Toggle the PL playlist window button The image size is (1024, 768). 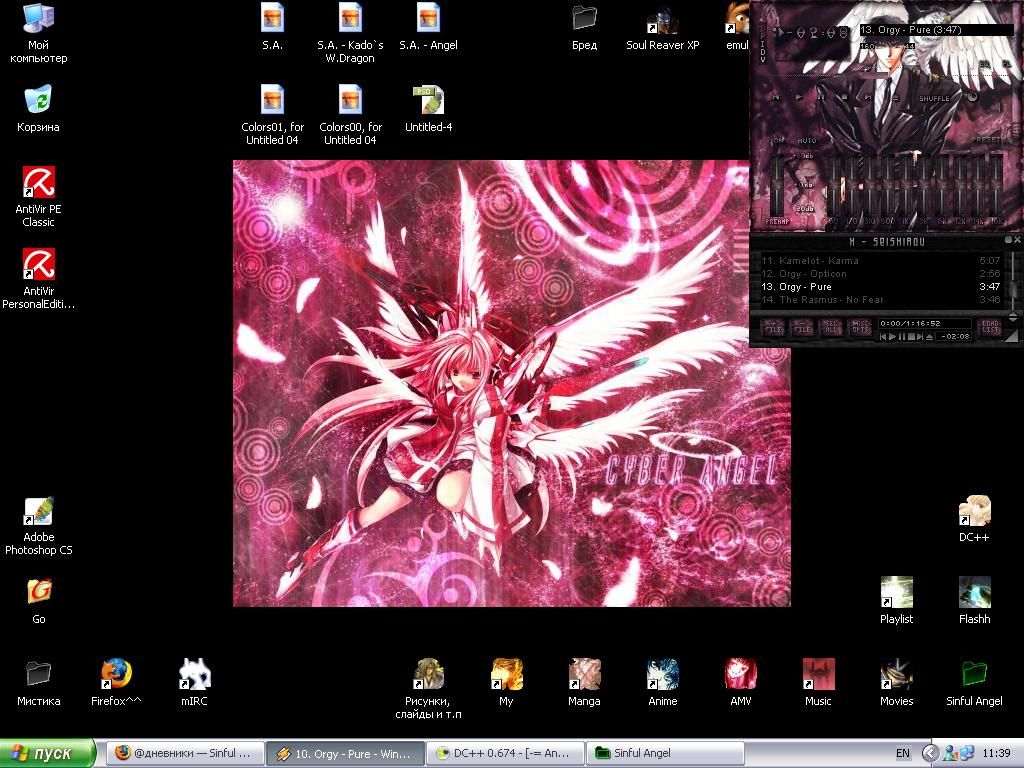coord(1006,64)
